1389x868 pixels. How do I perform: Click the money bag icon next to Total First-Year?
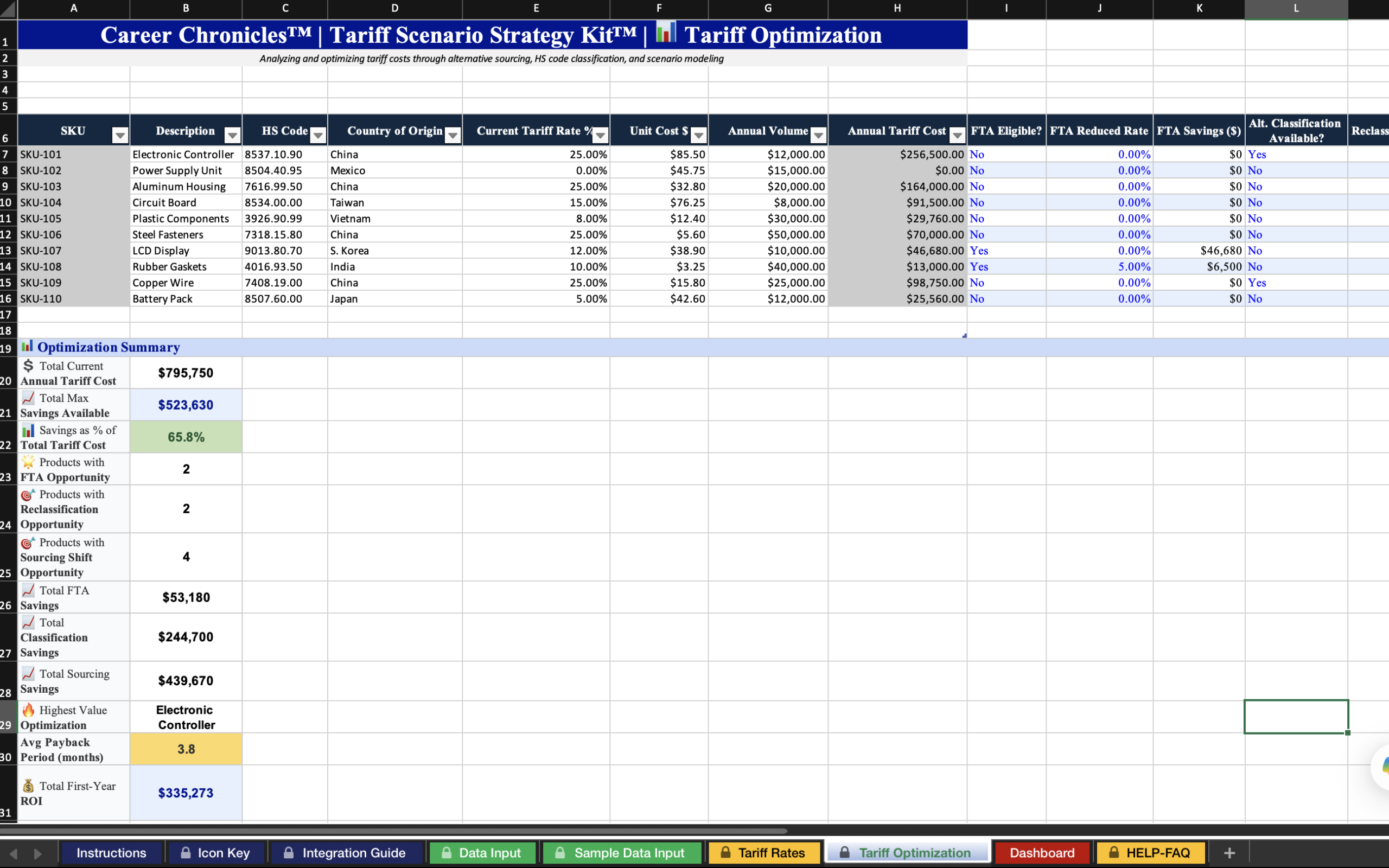pyautogui.click(x=28, y=786)
